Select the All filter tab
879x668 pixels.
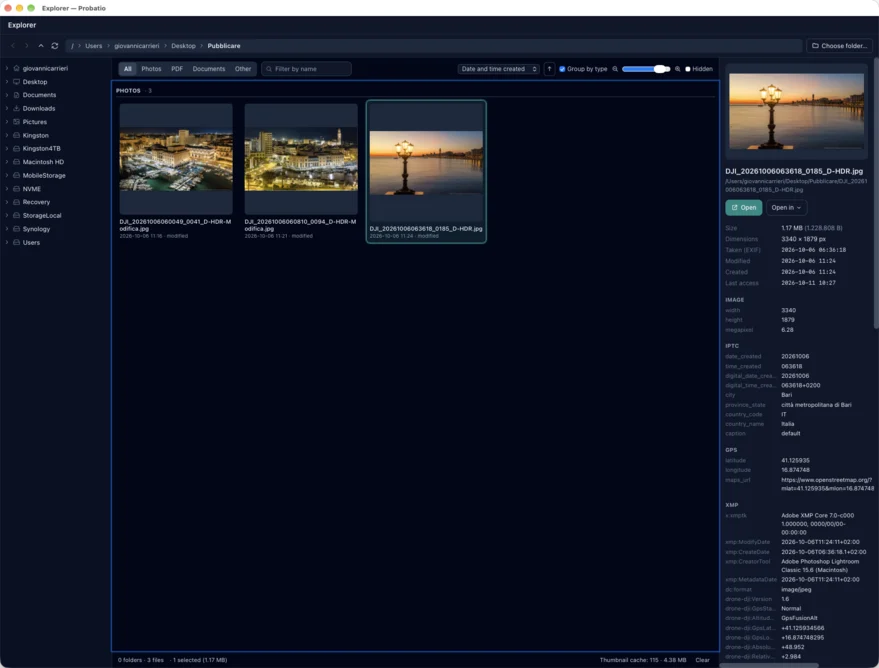point(128,69)
